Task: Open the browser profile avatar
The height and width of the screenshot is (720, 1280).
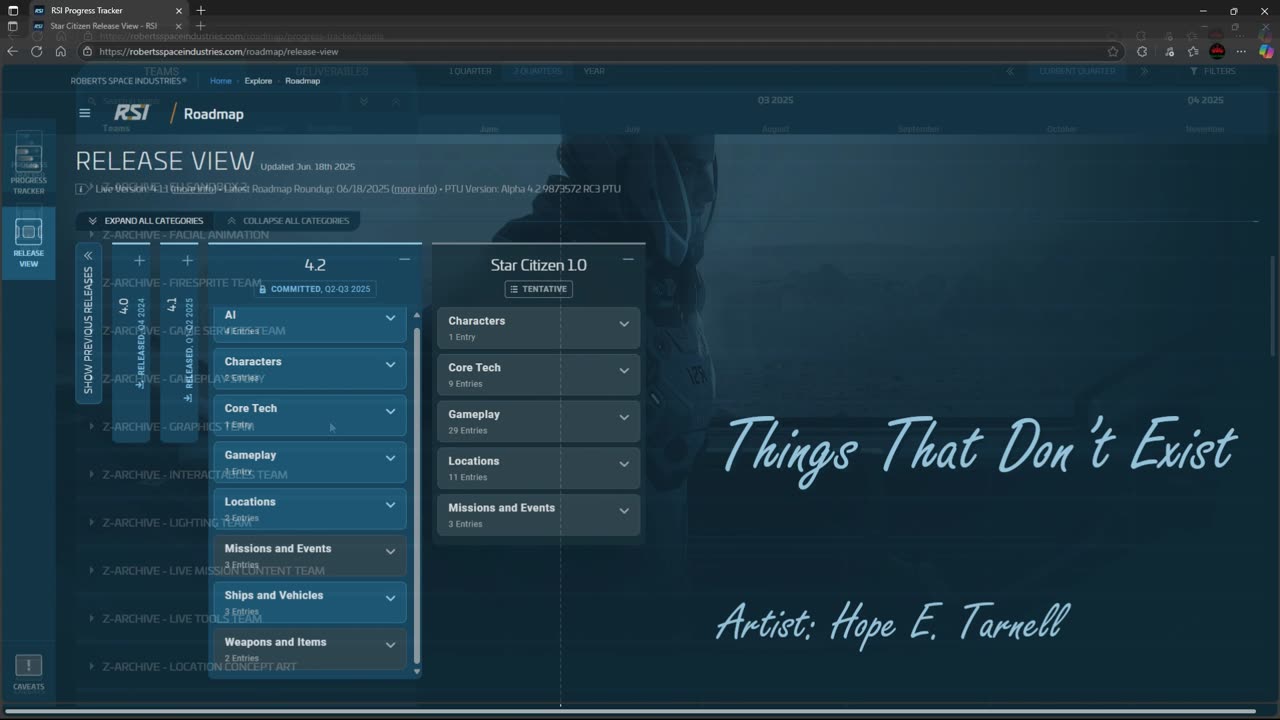Action: tap(1217, 51)
